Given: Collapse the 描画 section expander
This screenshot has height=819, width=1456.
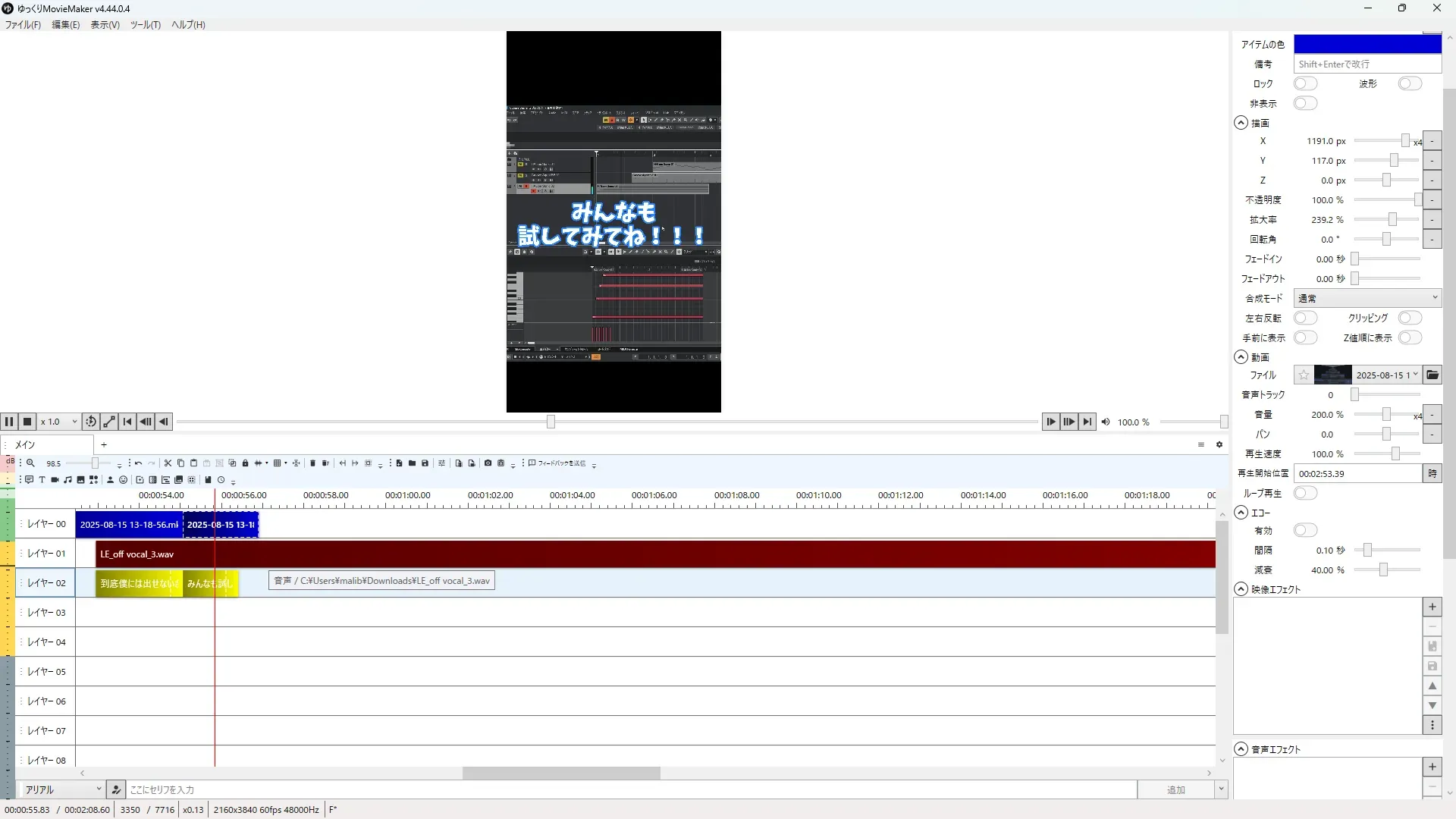Looking at the screenshot, I should click(x=1241, y=123).
